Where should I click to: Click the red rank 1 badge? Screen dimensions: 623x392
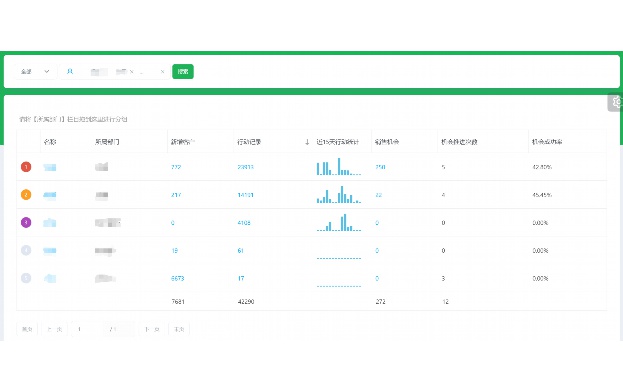[x=26, y=167]
